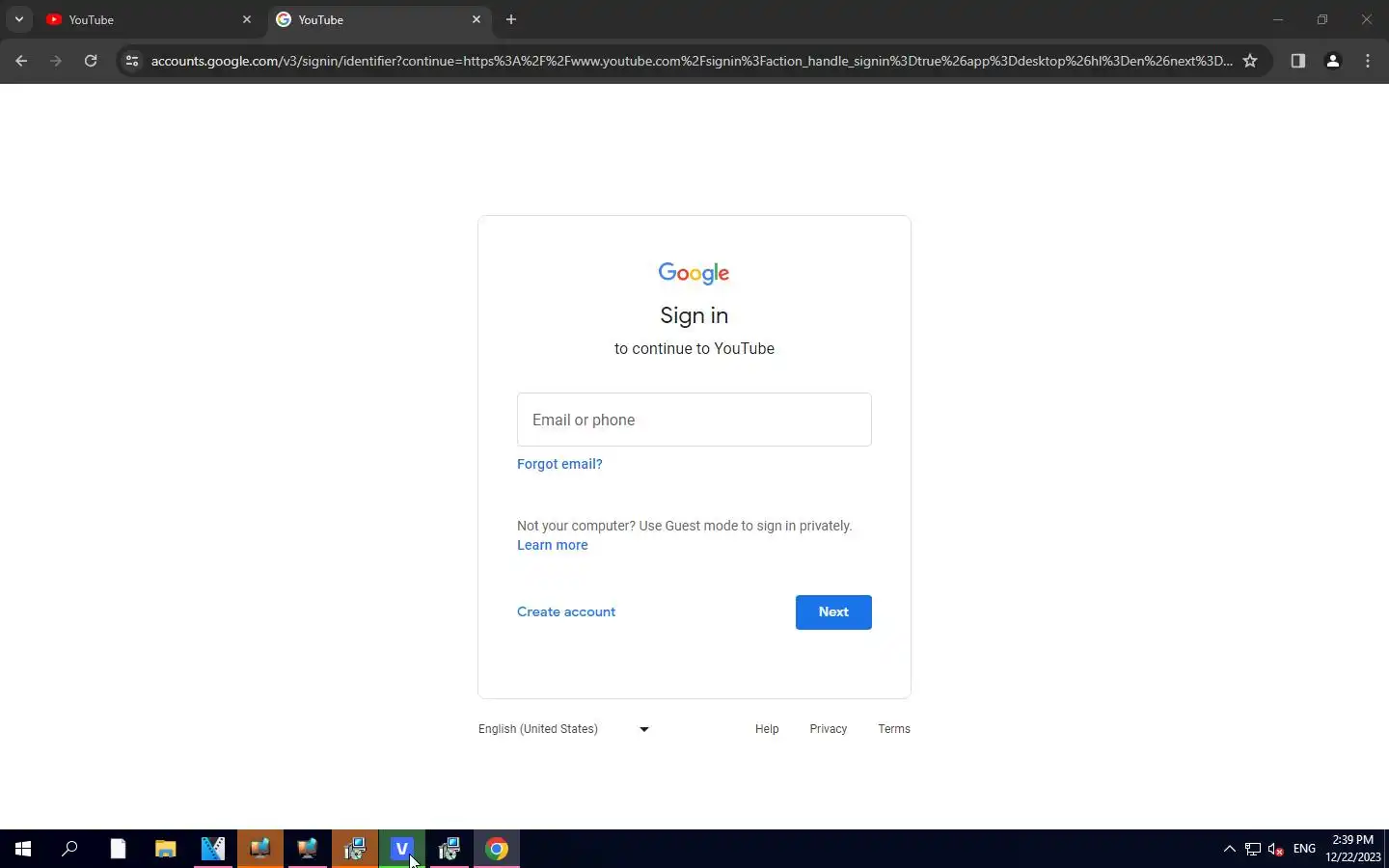Image resolution: width=1389 pixels, height=868 pixels.
Task: Open File Explorer from the taskbar
Action: (166, 849)
